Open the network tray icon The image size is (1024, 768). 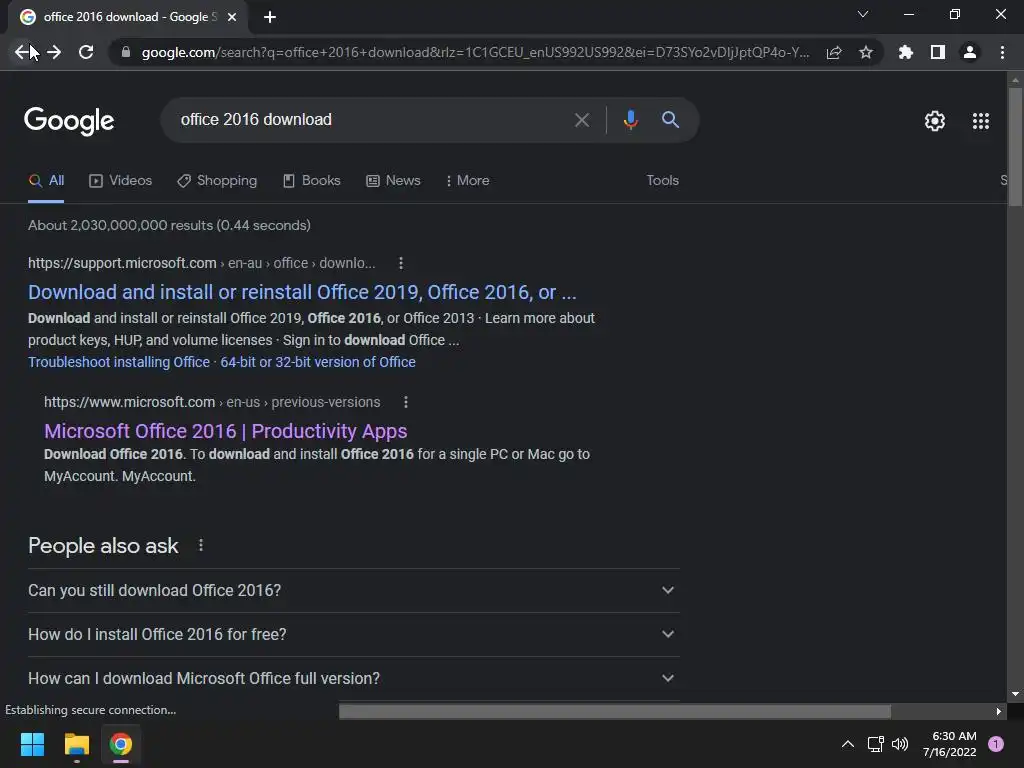(x=875, y=744)
